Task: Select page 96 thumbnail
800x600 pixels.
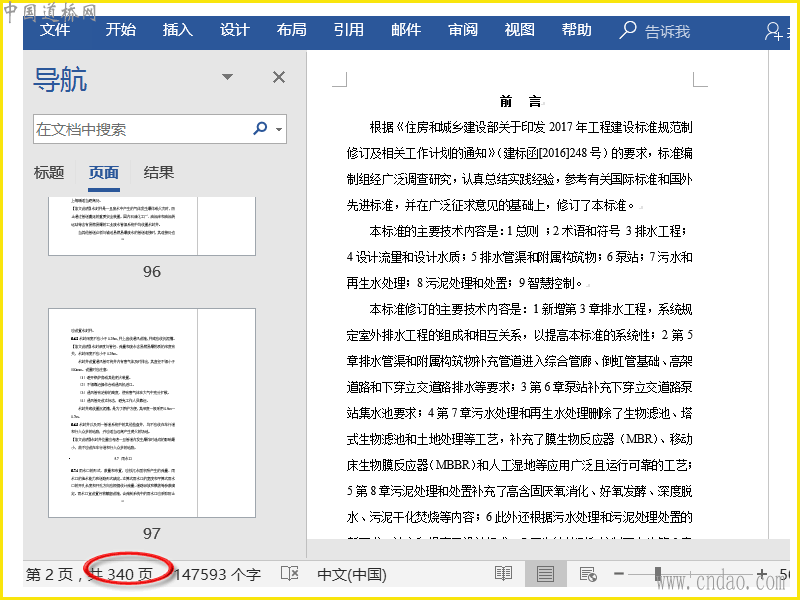Action: [x=152, y=226]
